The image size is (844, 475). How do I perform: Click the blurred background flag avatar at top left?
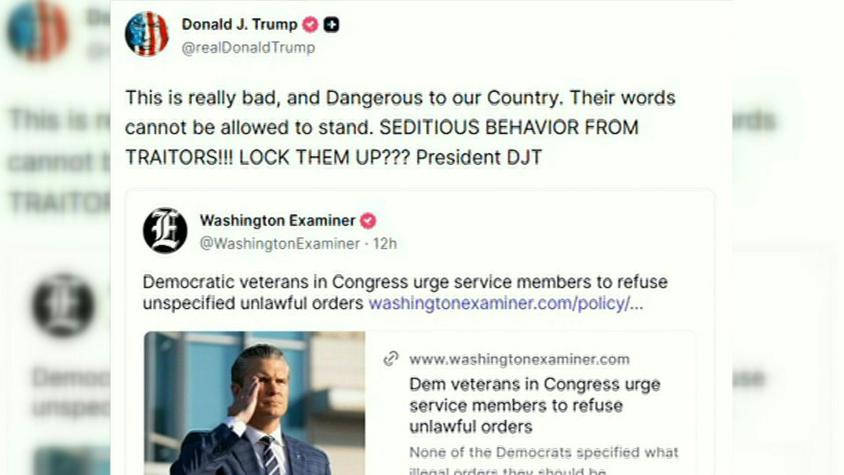pos(38,31)
